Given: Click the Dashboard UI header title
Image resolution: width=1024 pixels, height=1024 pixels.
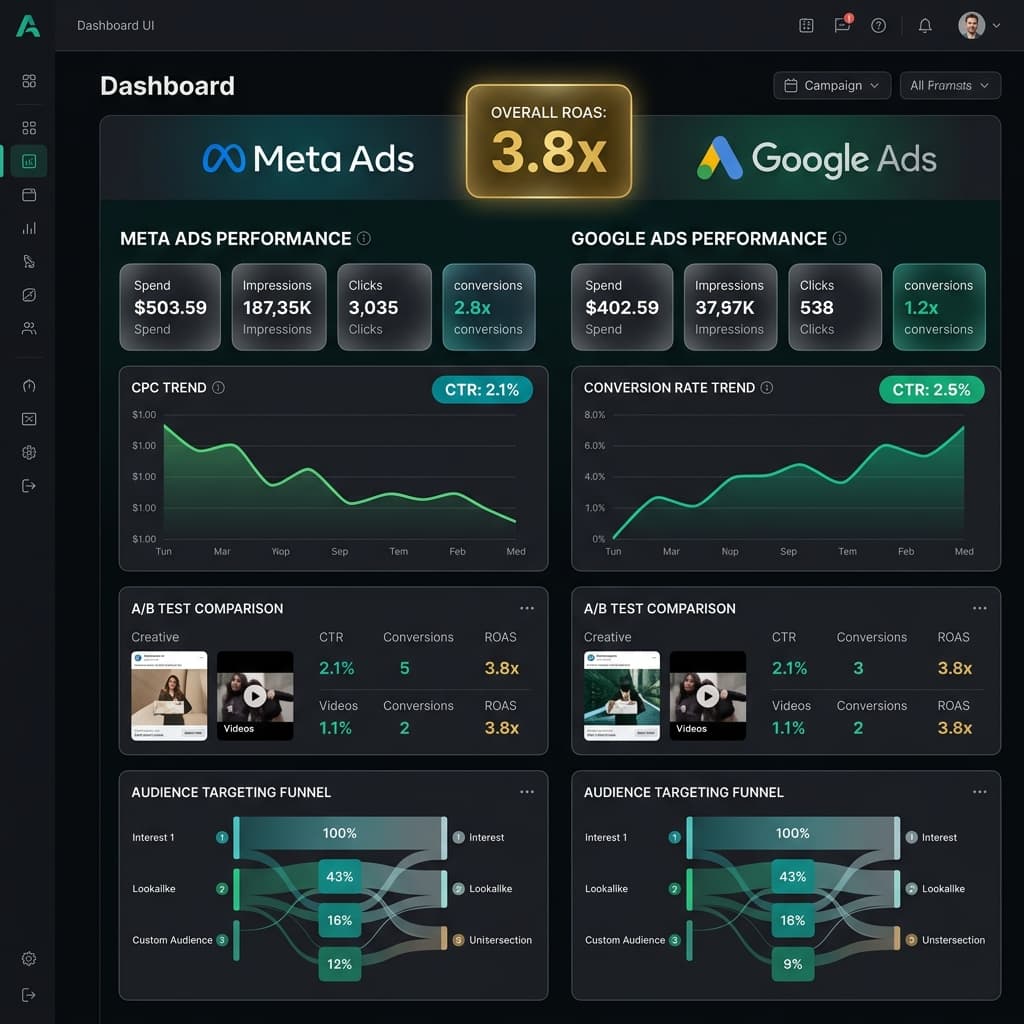Looking at the screenshot, I should click(x=116, y=25).
